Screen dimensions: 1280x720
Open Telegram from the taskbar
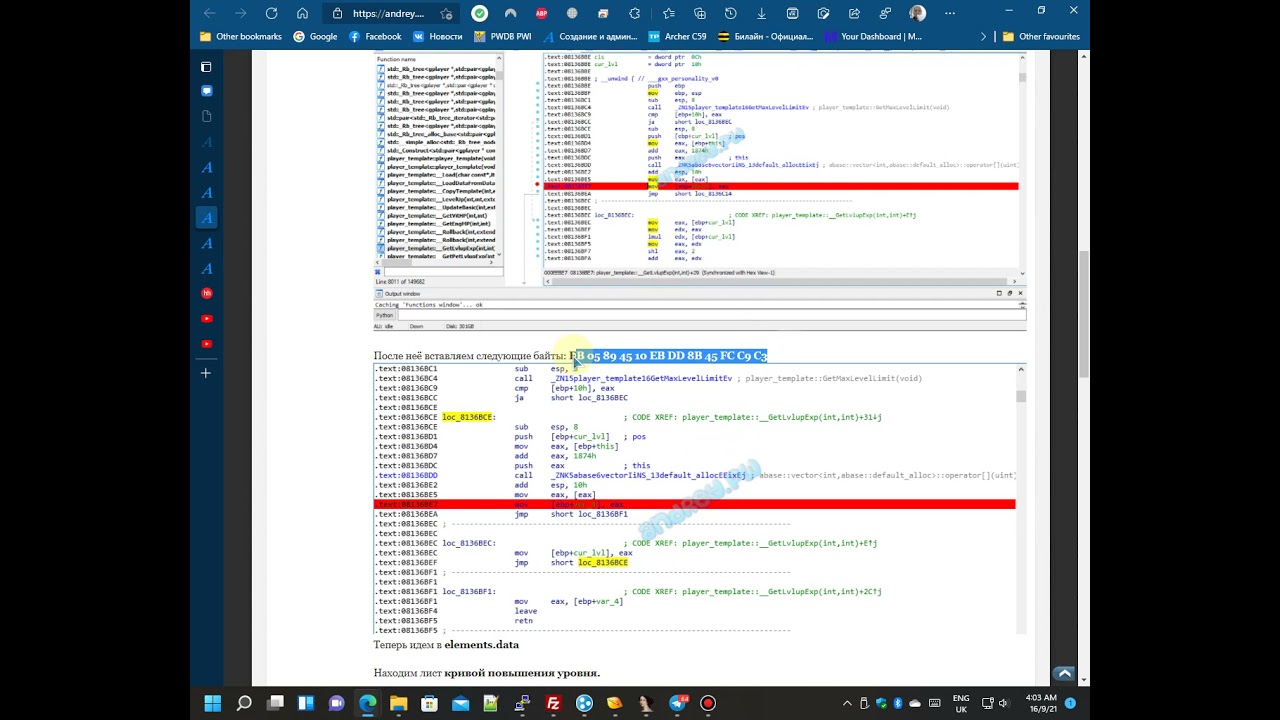point(677,703)
